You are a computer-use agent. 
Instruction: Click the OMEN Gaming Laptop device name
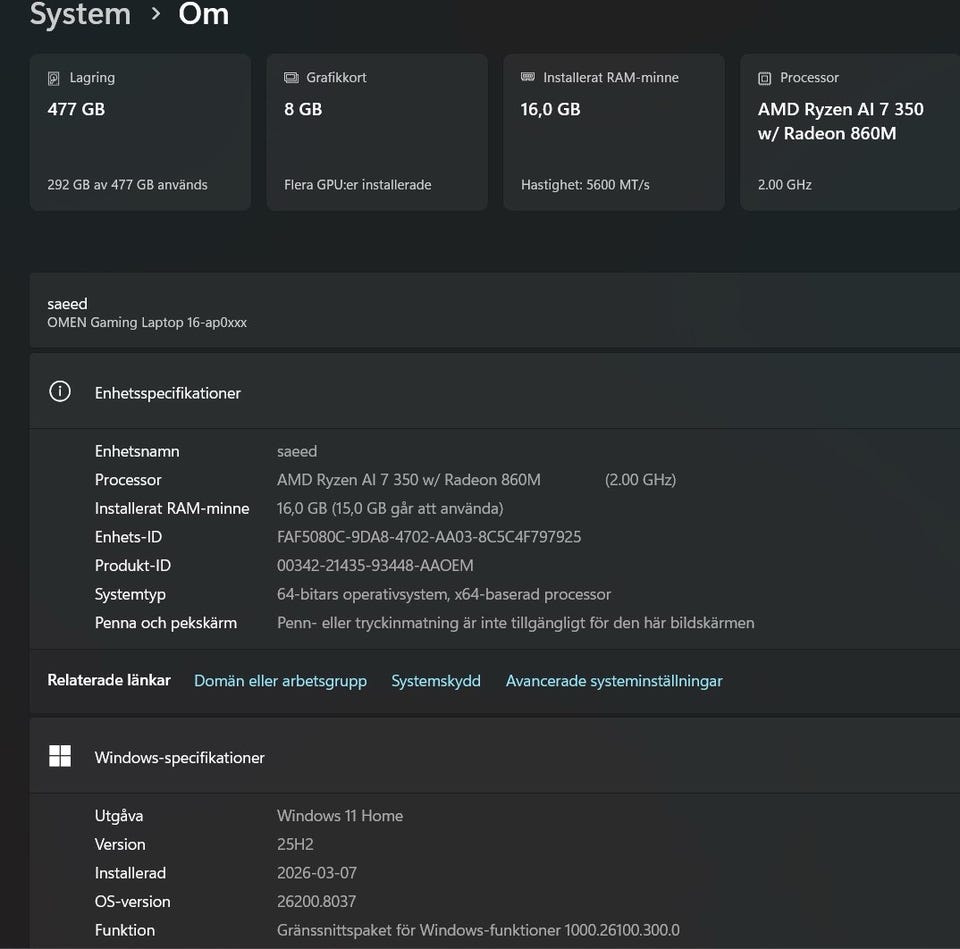click(x=147, y=322)
